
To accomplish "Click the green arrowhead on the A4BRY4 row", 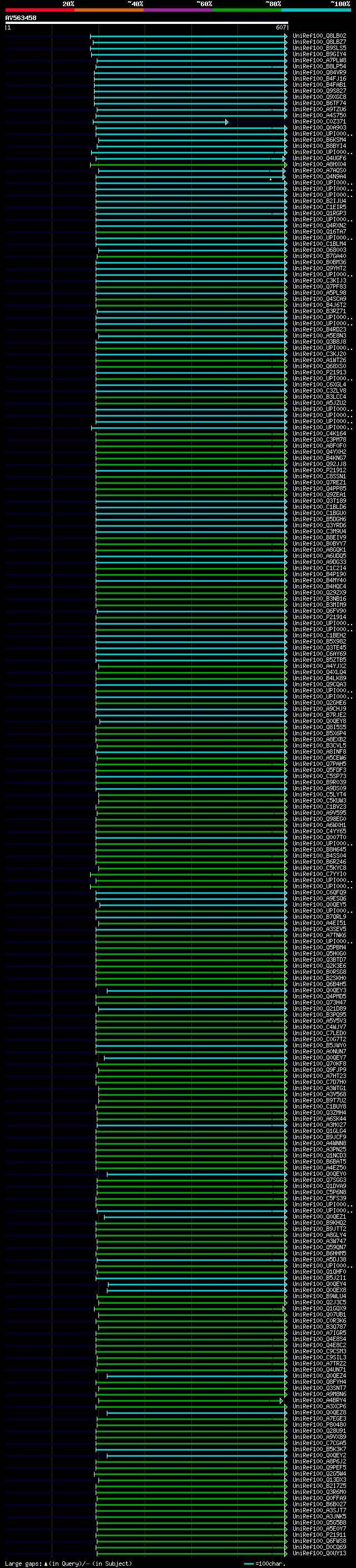I will (x=281, y=1401).
